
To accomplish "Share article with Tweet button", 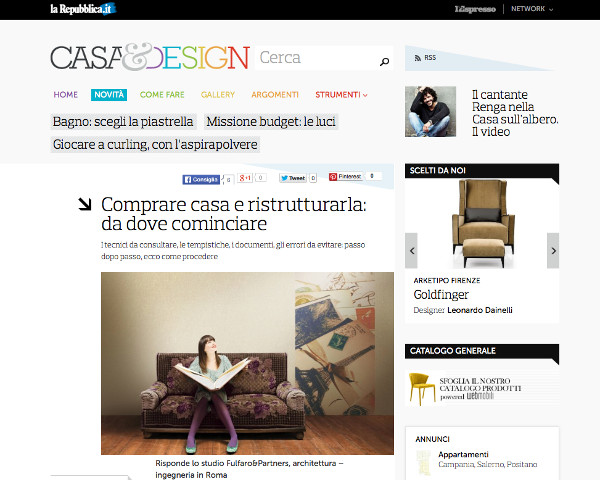I will click(293, 178).
